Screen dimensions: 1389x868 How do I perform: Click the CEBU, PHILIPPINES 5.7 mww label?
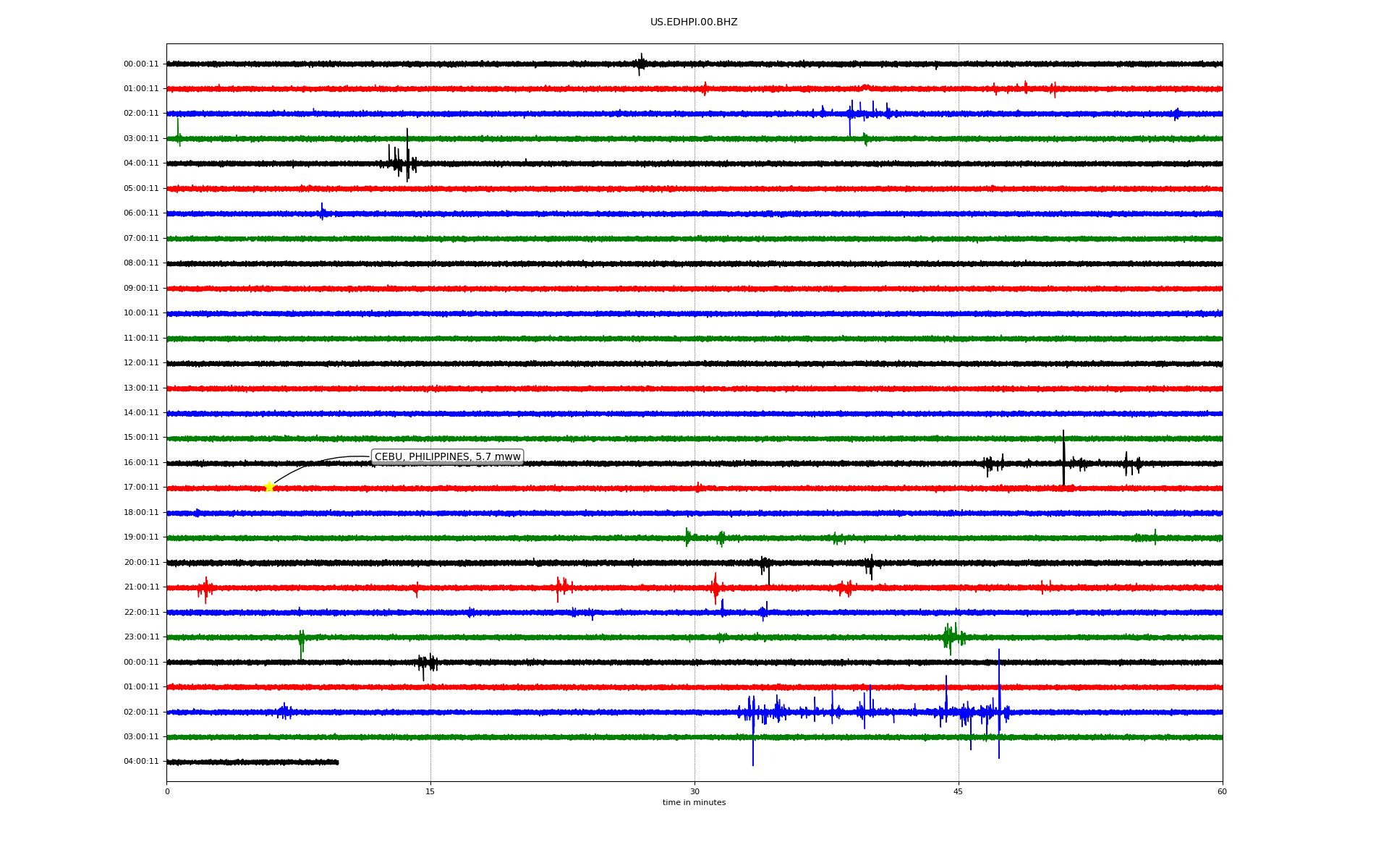click(447, 456)
